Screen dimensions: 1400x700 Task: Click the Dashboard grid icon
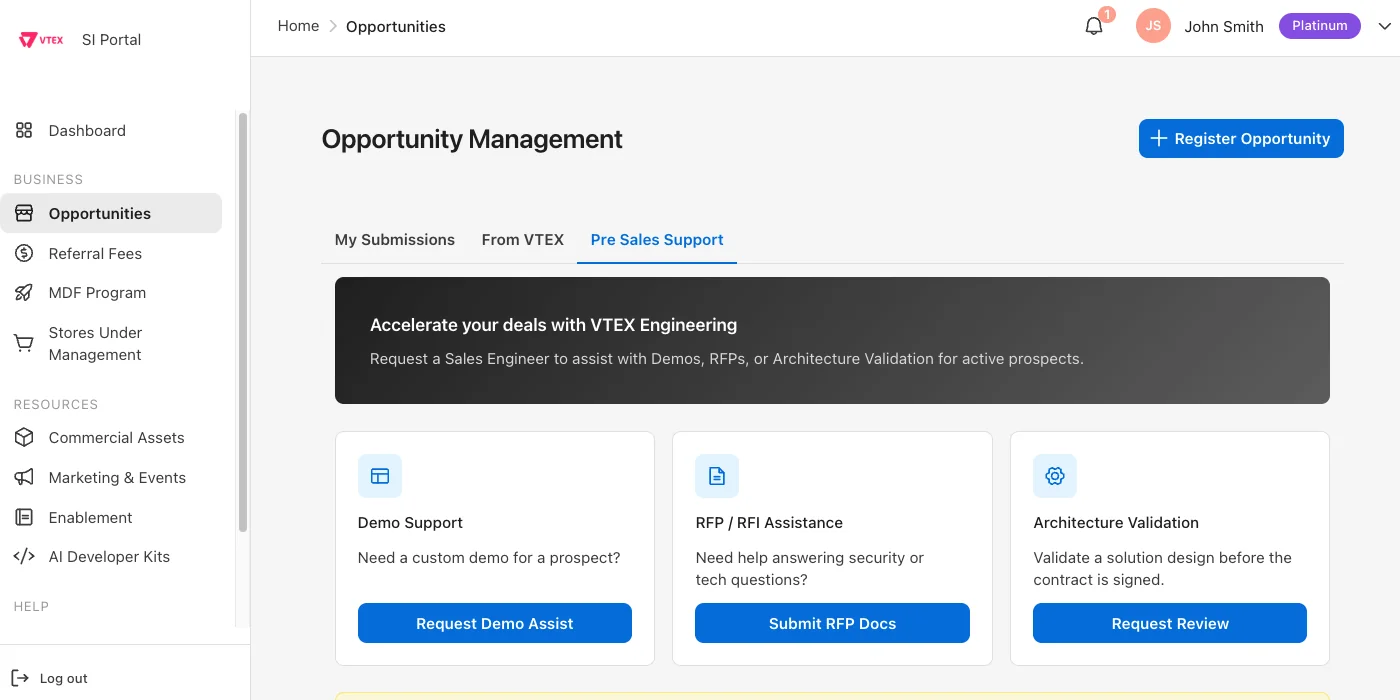pyautogui.click(x=24, y=130)
